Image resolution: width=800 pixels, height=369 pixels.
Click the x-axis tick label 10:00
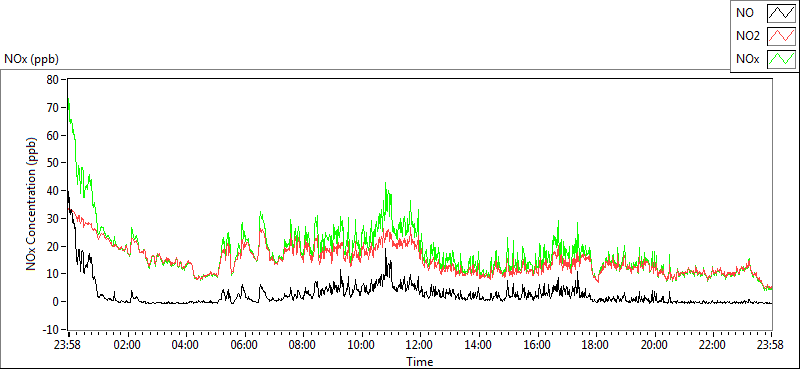(x=361, y=344)
